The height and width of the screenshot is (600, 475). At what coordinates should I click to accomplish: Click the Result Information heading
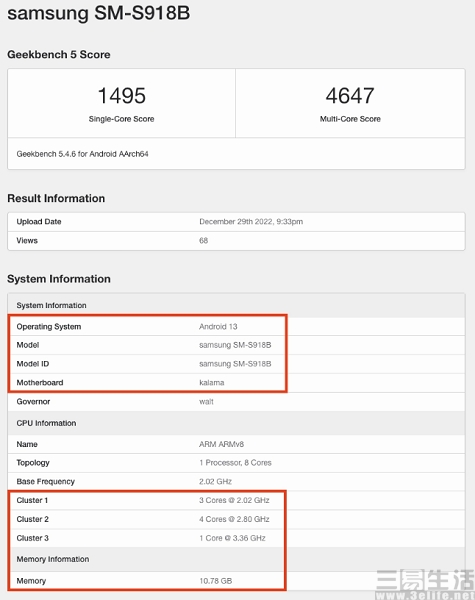[x=56, y=198]
